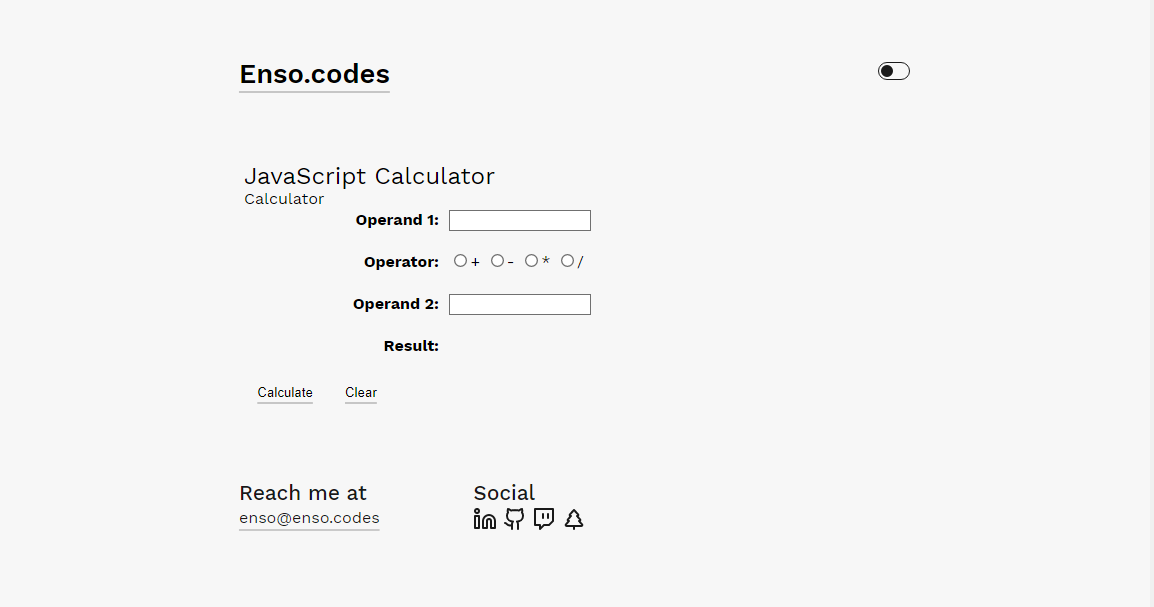This screenshot has width=1154, height=607.
Task: Open the LinkedIn social profile icon
Action: tap(485, 519)
